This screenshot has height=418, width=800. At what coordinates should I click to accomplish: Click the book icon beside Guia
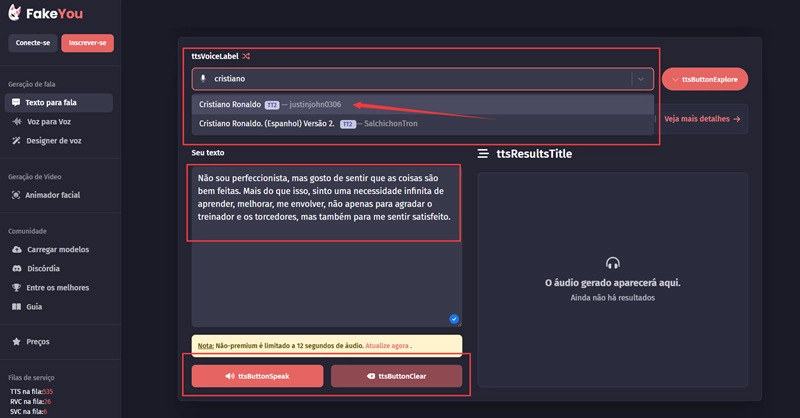coord(16,307)
